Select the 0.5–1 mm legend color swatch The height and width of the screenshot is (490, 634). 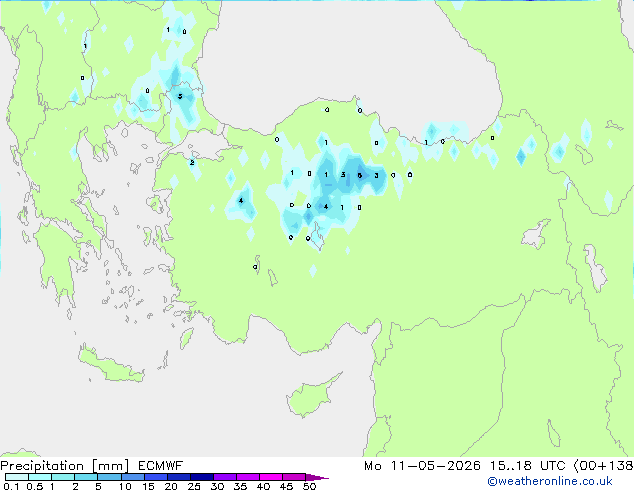[x=40, y=477]
